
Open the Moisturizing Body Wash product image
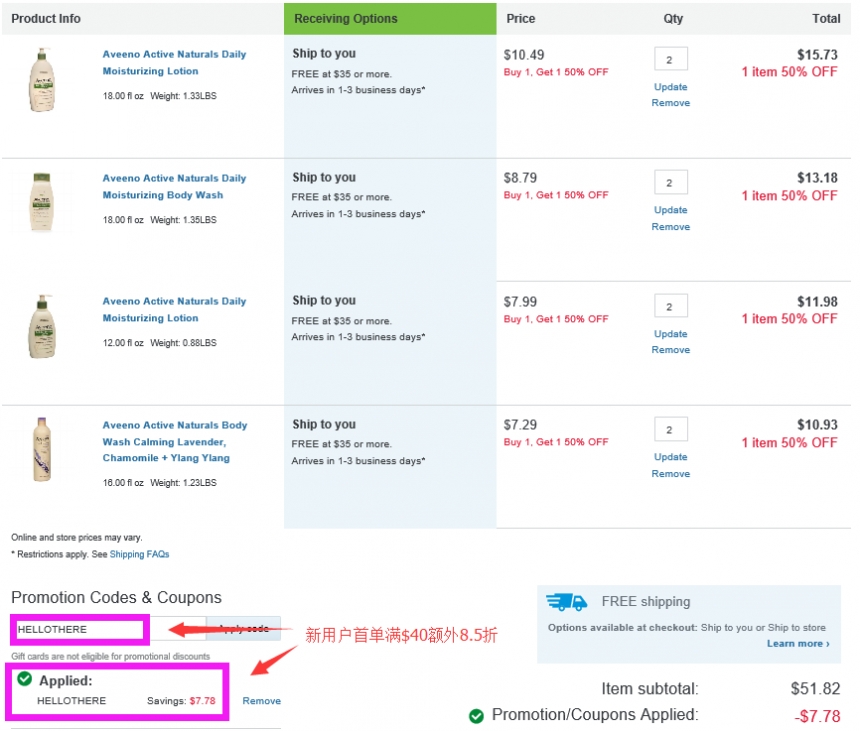pos(42,201)
